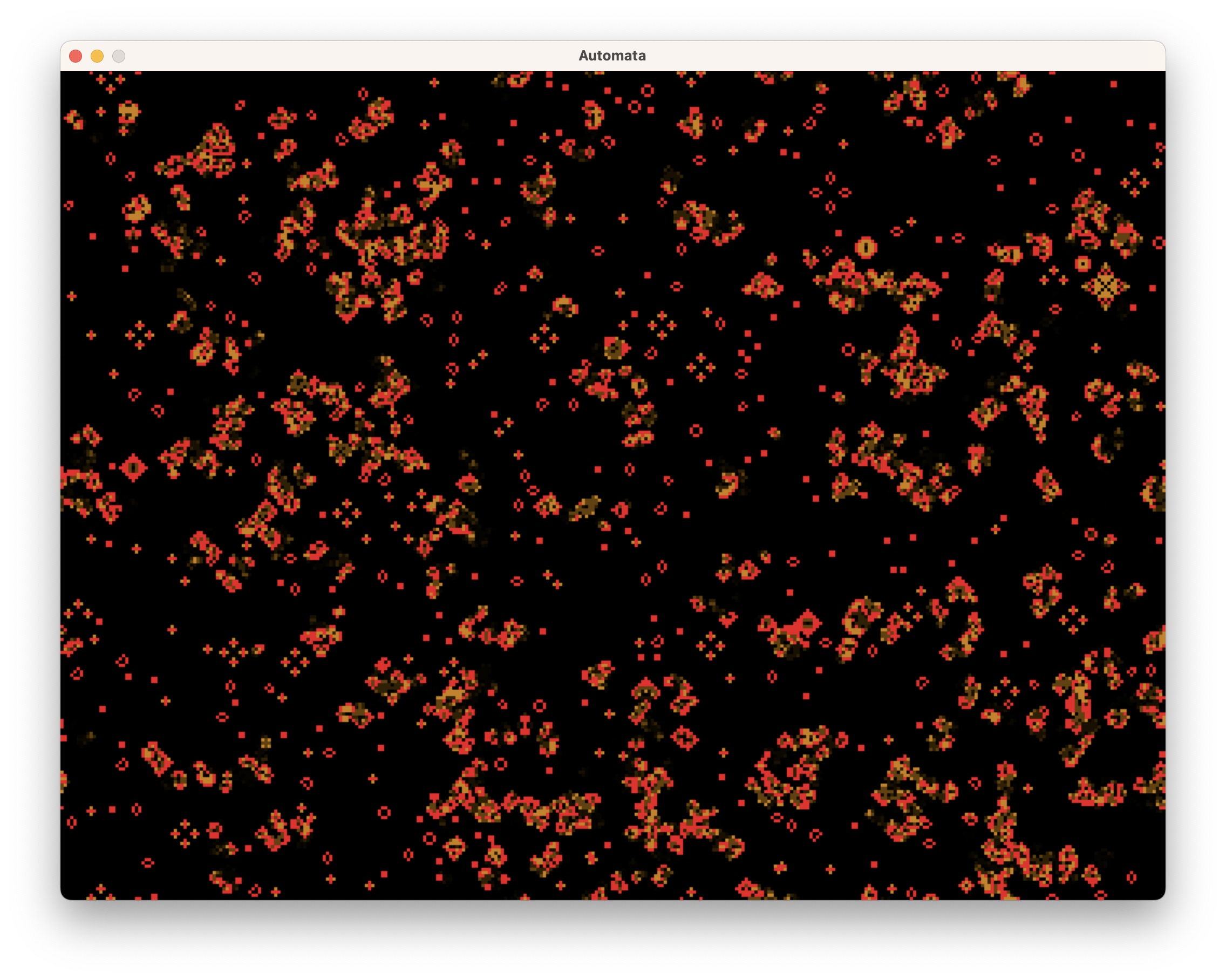Click the solid red diamond with a dark center slit
1226x980 pixels.
(x=134, y=467)
